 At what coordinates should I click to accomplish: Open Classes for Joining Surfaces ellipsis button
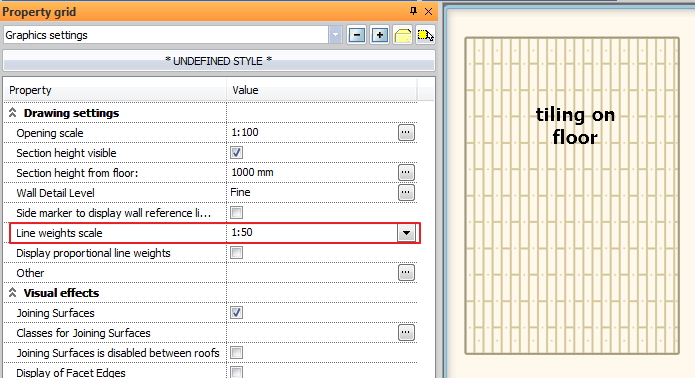406,332
